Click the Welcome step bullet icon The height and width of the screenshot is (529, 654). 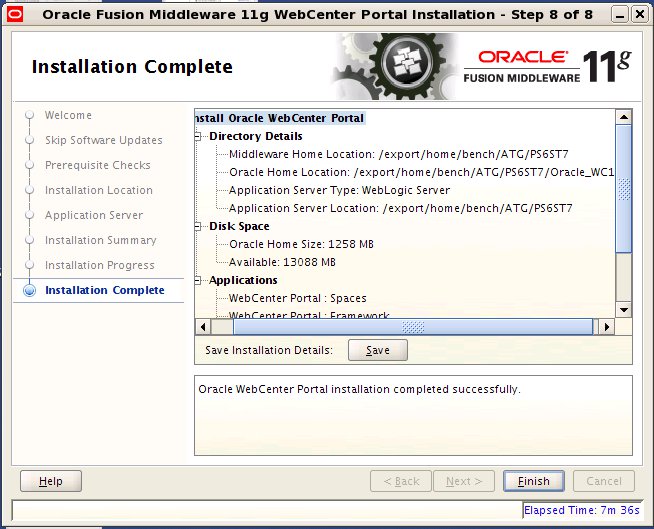(29, 115)
